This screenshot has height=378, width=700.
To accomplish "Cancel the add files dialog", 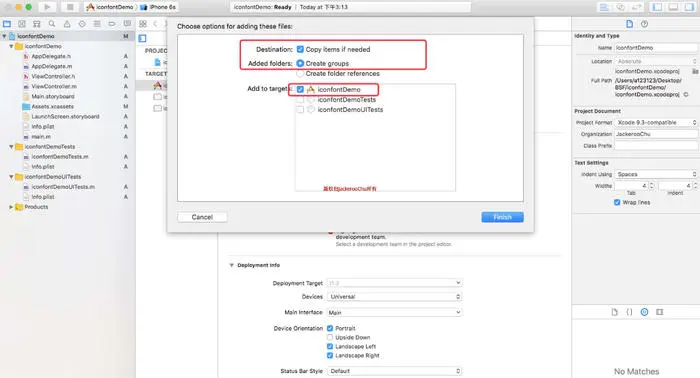I will 202,217.
